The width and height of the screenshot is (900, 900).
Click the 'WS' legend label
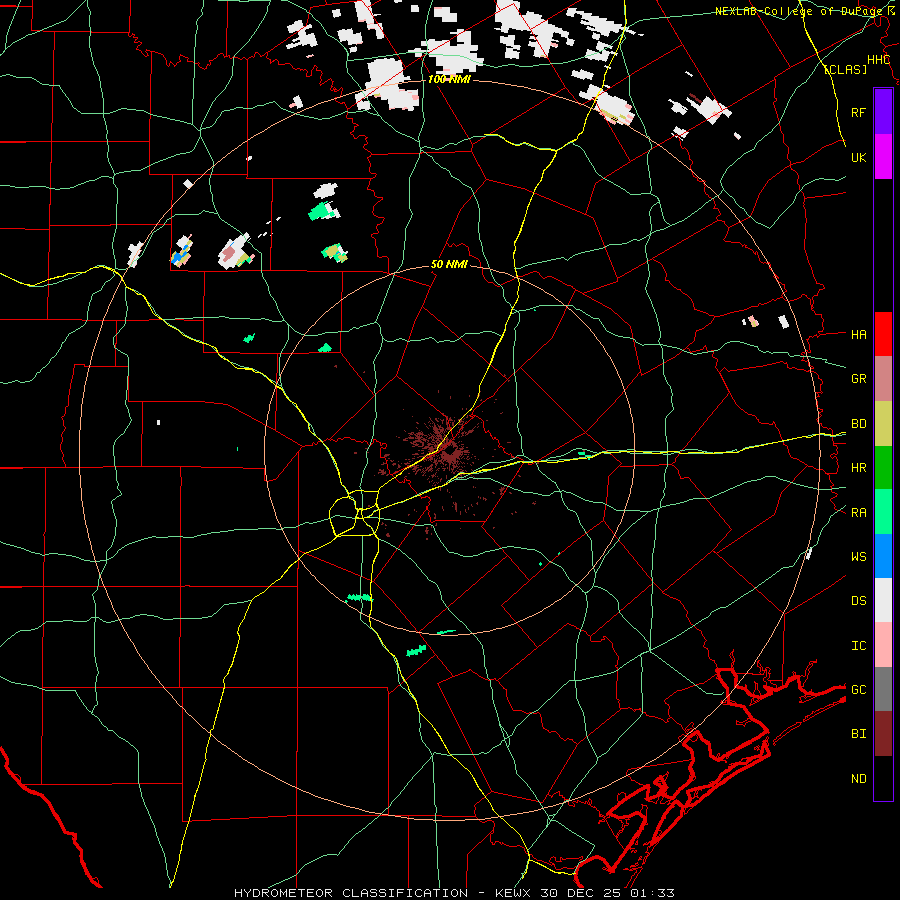tap(858, 556)
